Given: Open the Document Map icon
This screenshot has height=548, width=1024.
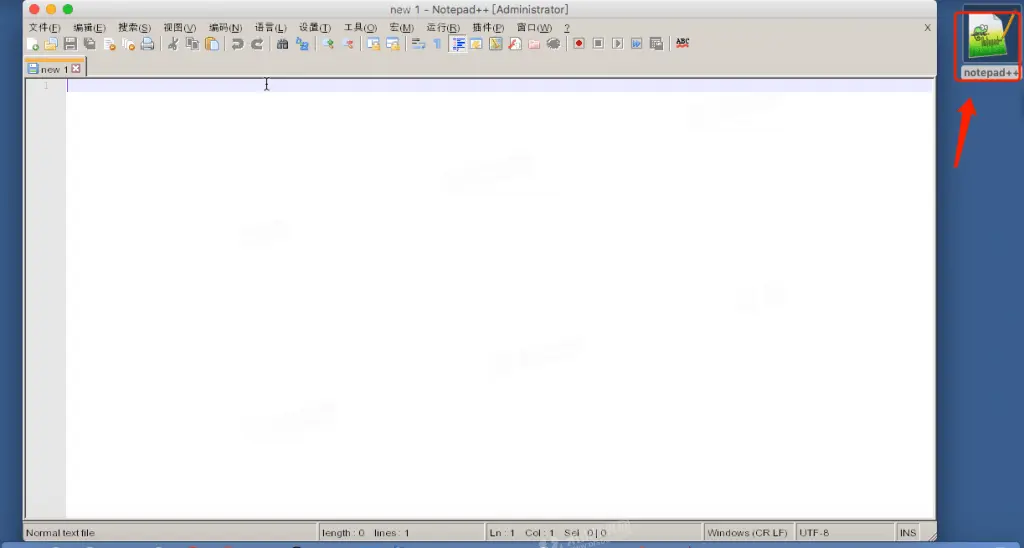Looking at the screenshot, I should pos(496,44).
